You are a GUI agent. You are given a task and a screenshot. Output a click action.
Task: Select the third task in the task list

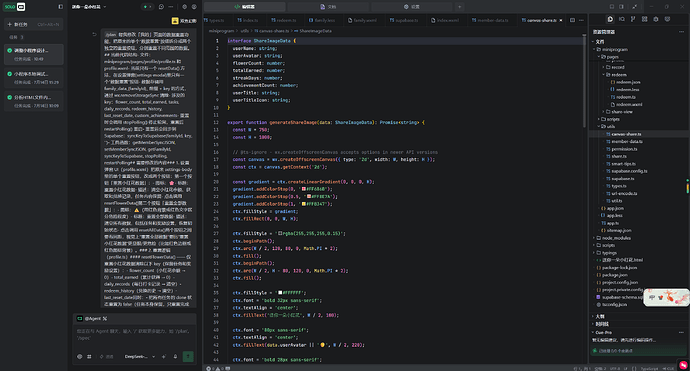(x=34, y=101)
